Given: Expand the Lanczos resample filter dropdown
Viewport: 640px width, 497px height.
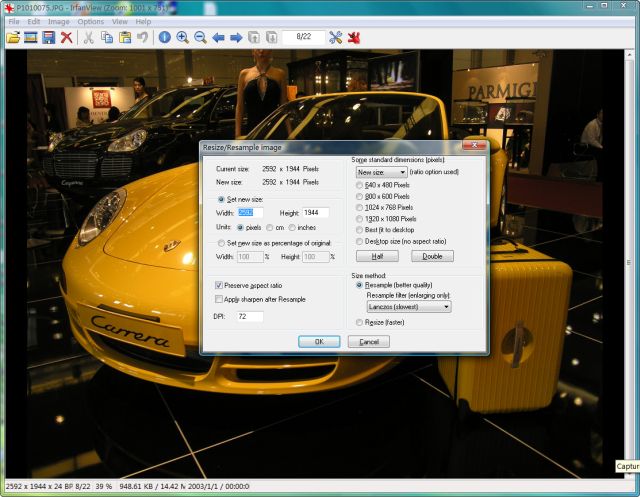Looking at the screenshot, I should tap(408, 307).
